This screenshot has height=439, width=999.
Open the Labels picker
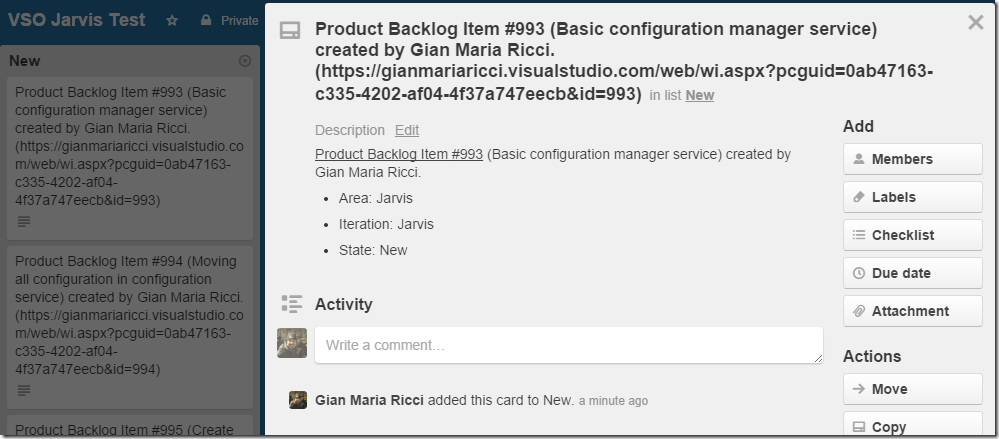(x=912, y=197)
